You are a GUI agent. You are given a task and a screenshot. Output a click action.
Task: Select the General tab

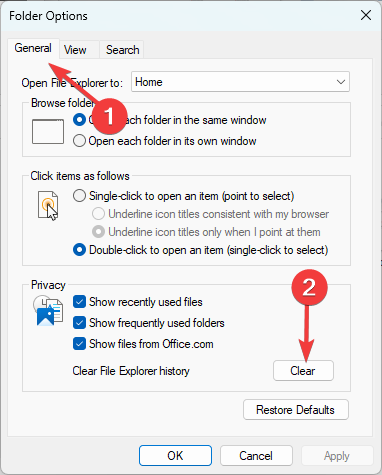tap(33, 48)
